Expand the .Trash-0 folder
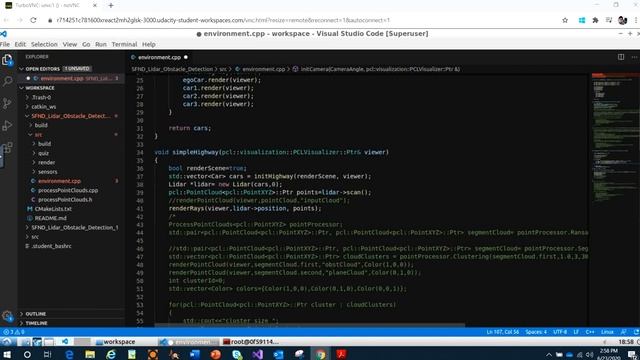 pyautogui.click(x=41, y=97)
